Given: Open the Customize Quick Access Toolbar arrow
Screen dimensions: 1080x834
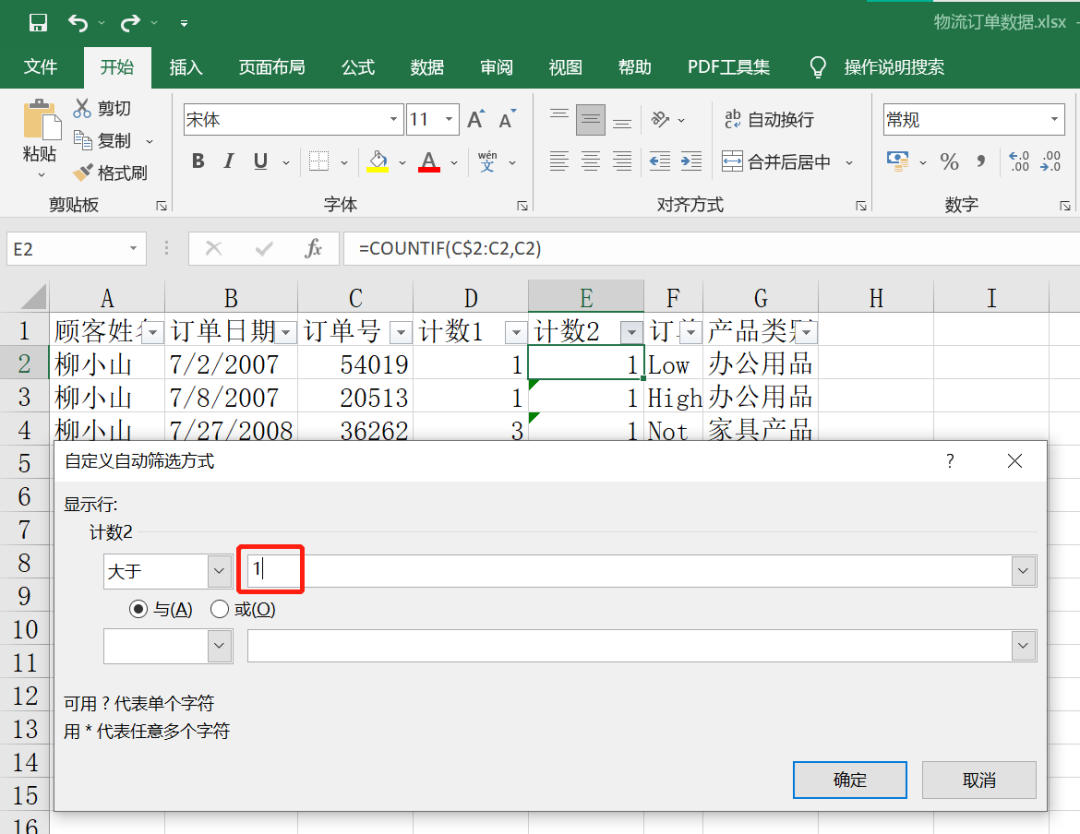Looking at the screenshot, I should tap(184, 23).
